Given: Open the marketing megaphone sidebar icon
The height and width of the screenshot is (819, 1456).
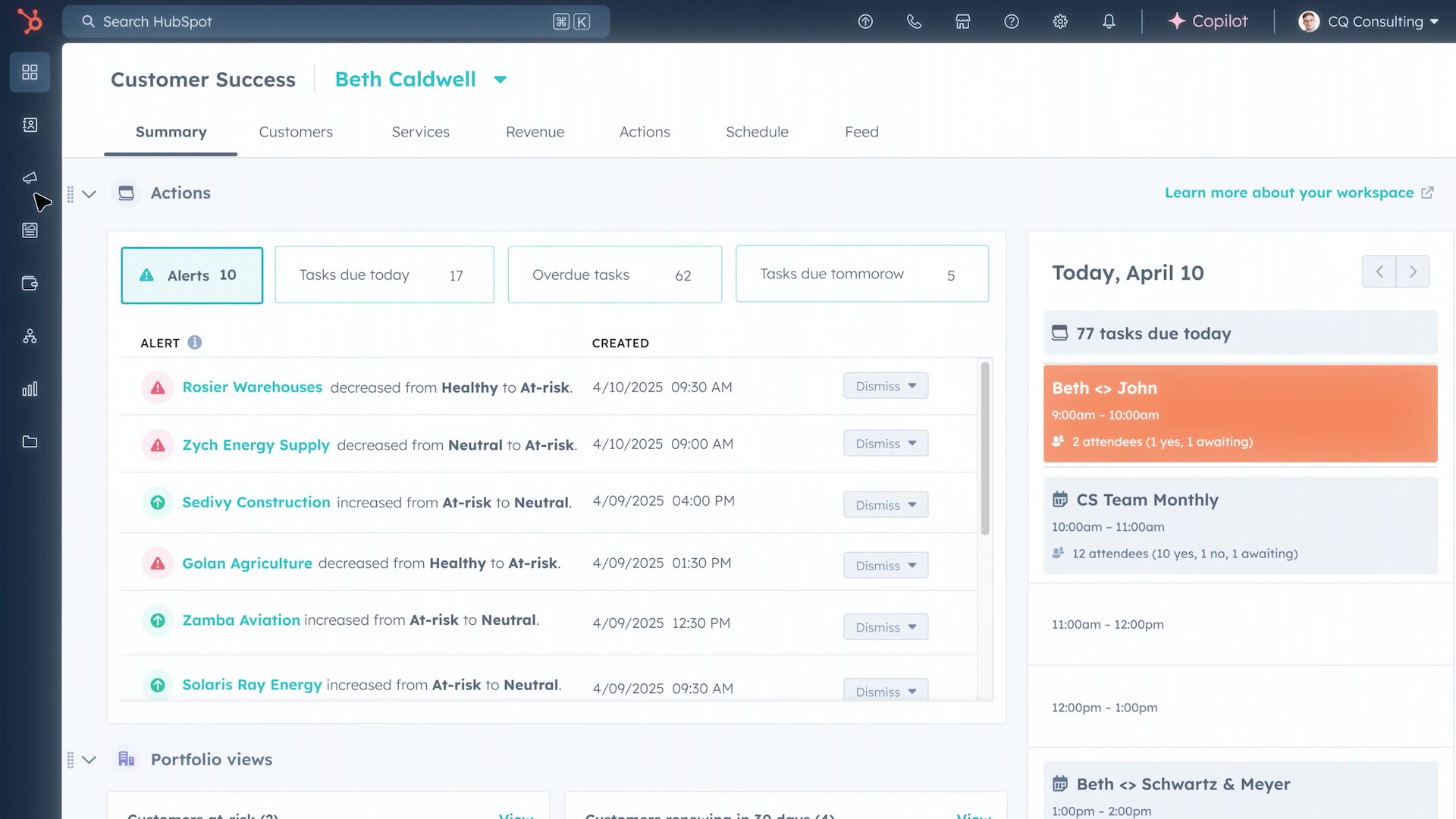Looking at the screenshot, I should (x=30, y=177).
